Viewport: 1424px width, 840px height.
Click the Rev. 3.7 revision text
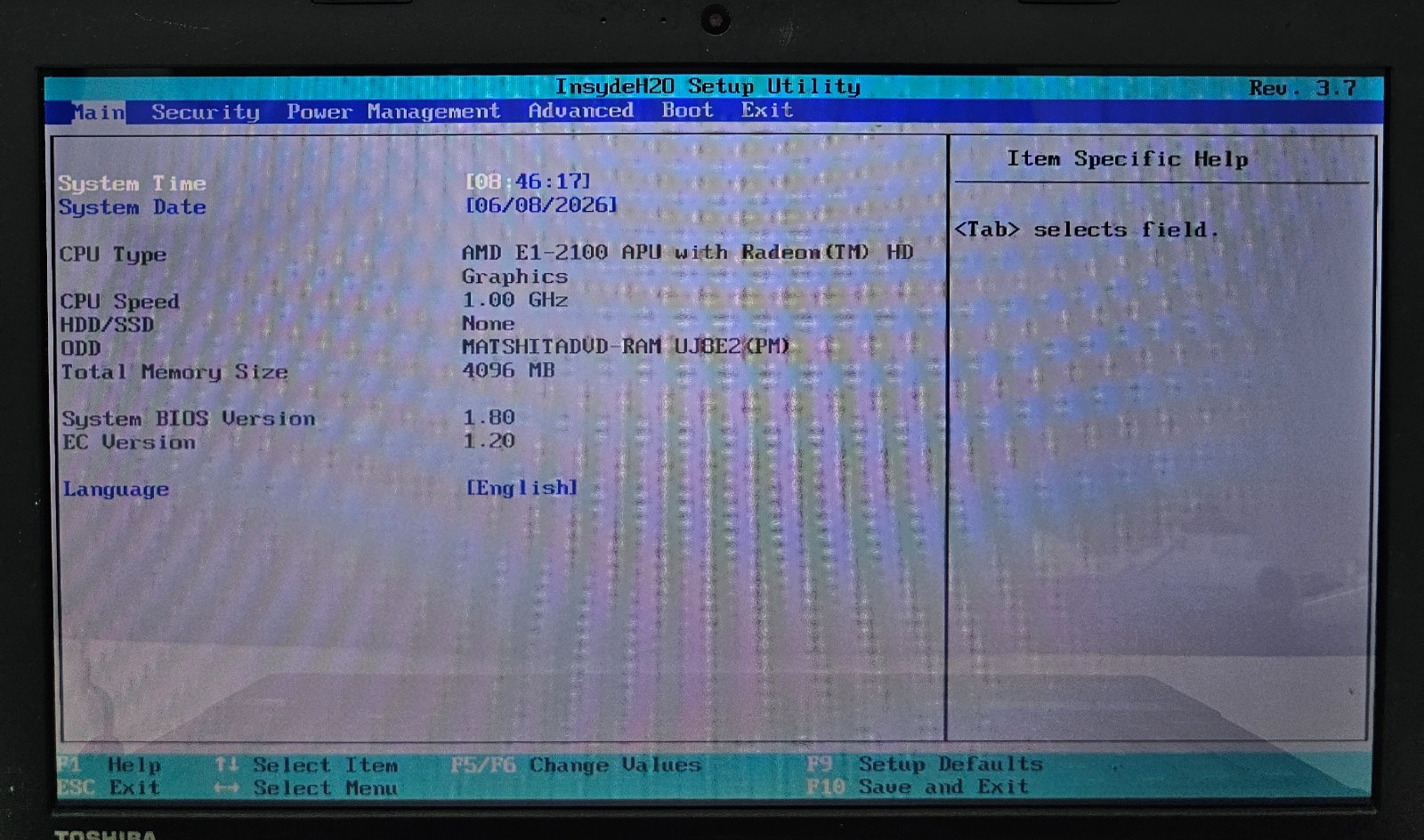[x=1302, y=88]
